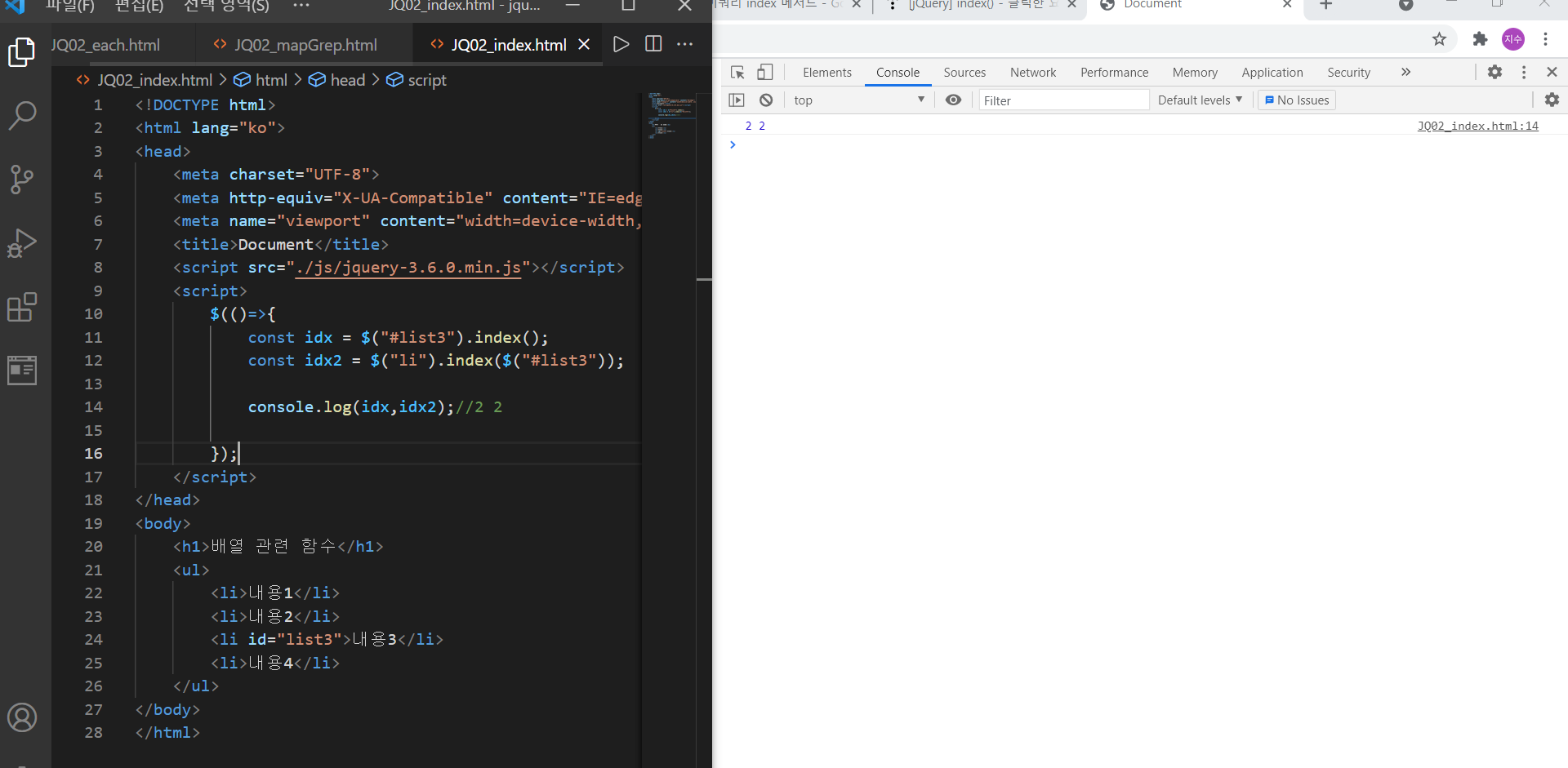Click the li id="list3" line

point(327,639)
